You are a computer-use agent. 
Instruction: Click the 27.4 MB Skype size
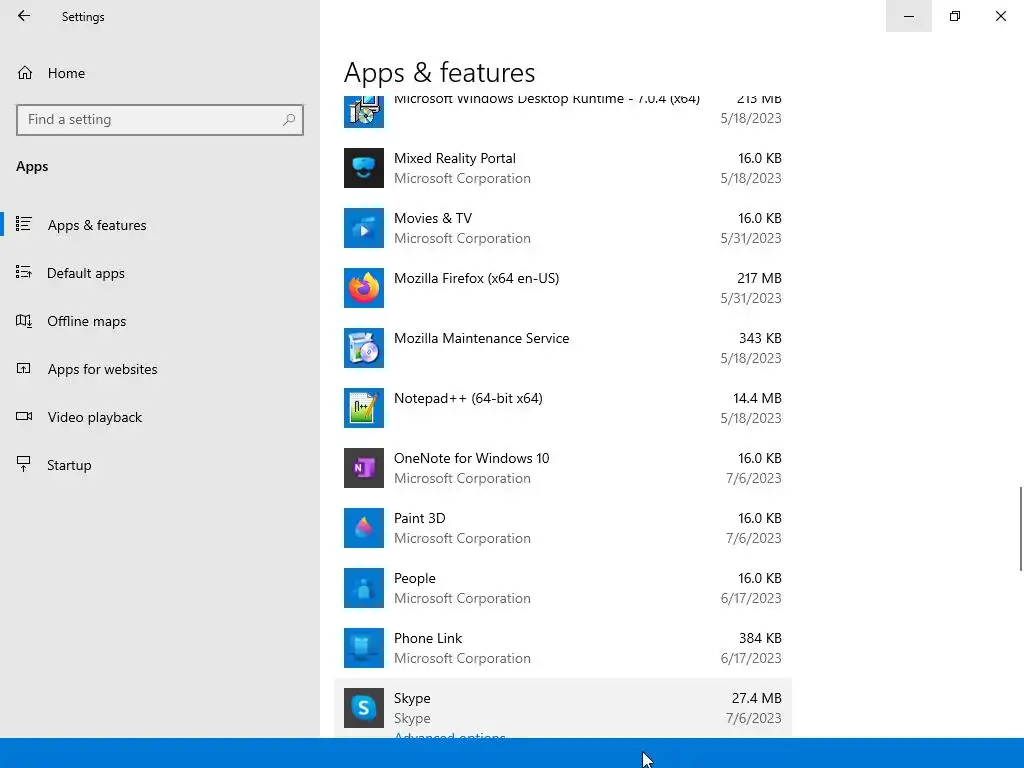click(756, 698)
